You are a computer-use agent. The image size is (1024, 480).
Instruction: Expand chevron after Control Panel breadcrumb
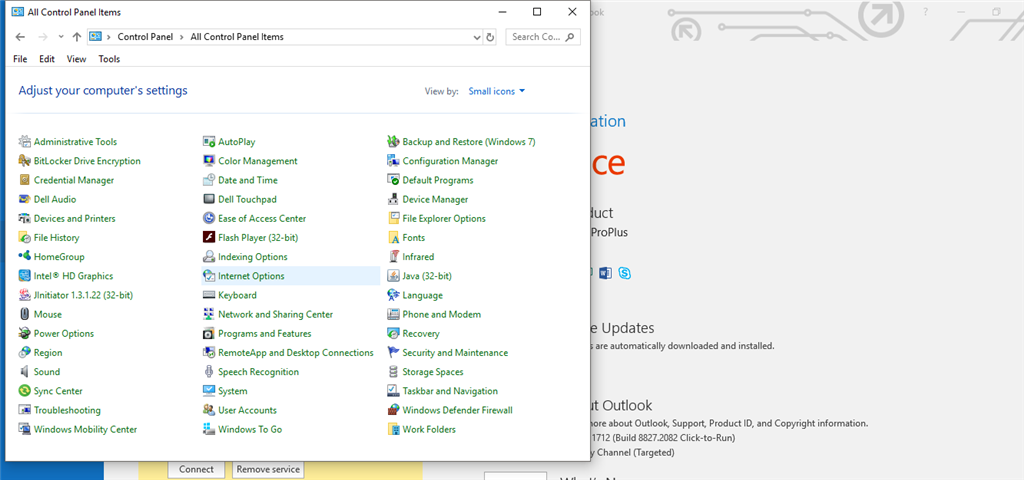[182, 37]
